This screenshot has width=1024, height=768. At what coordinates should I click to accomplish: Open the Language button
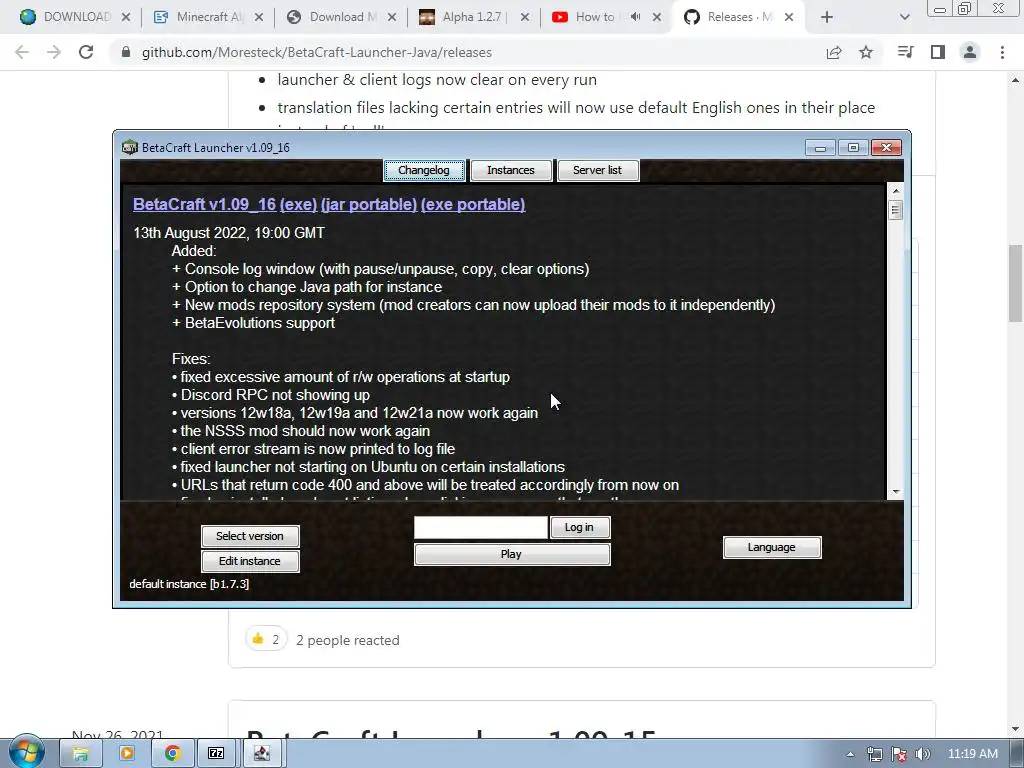[x=772, y=547]
